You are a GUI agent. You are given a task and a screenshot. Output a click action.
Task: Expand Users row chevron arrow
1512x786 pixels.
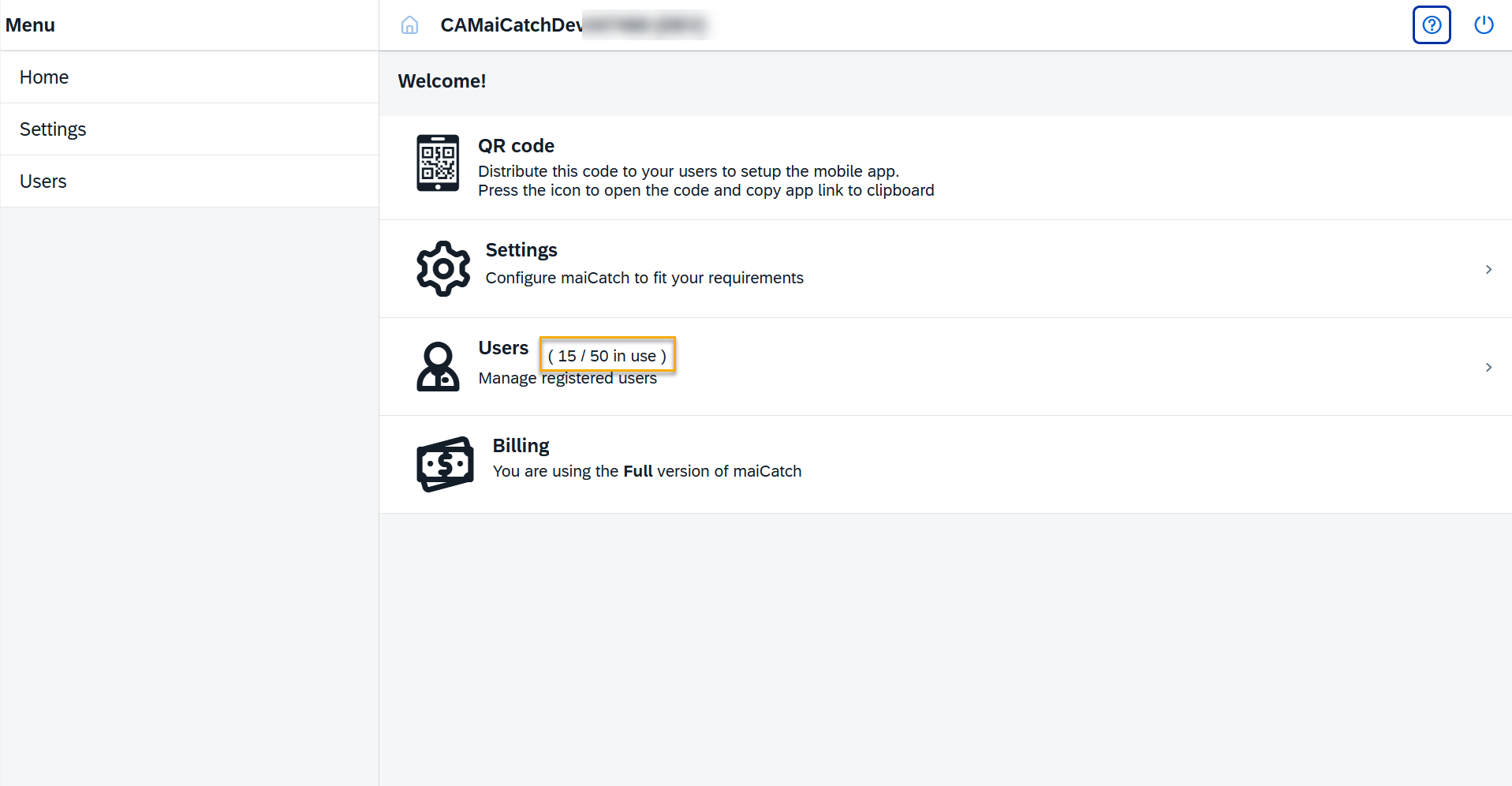pyautogui.click(x=1488, y=368)
